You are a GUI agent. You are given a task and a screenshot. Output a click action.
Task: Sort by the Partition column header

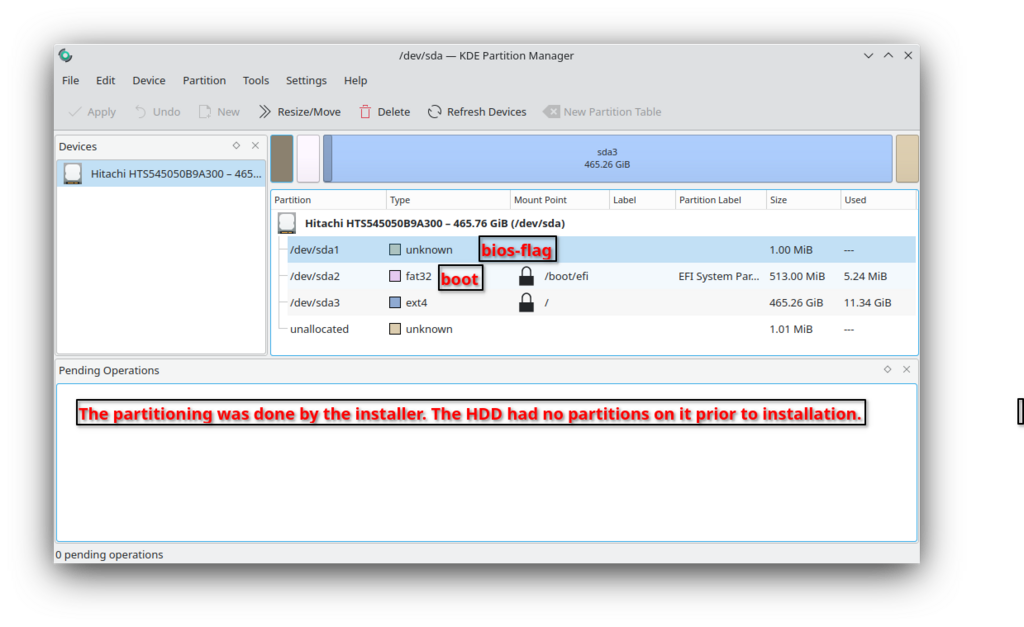328,200
